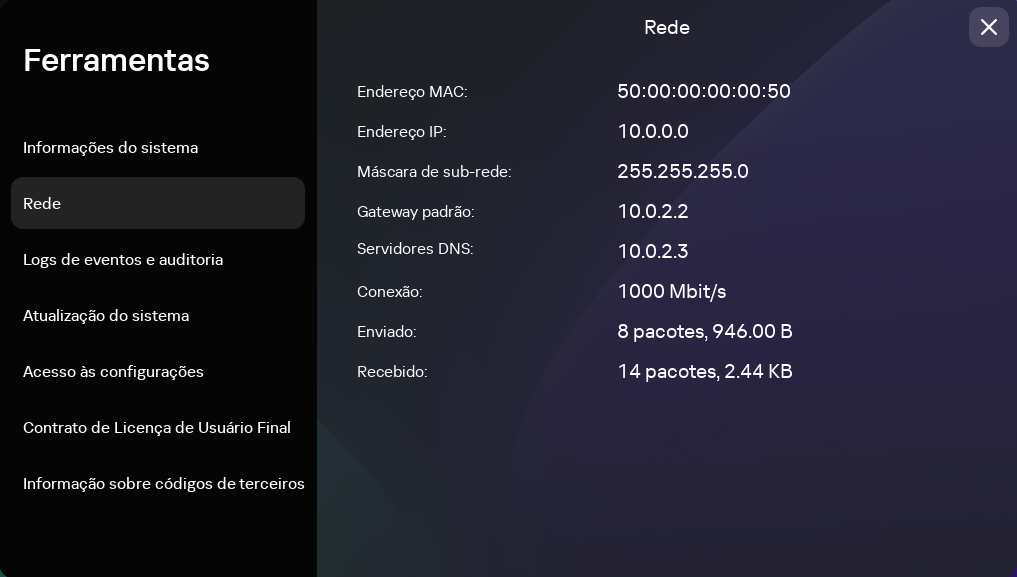Click the connection speed 1000 Mbit/s

point(672,292)
